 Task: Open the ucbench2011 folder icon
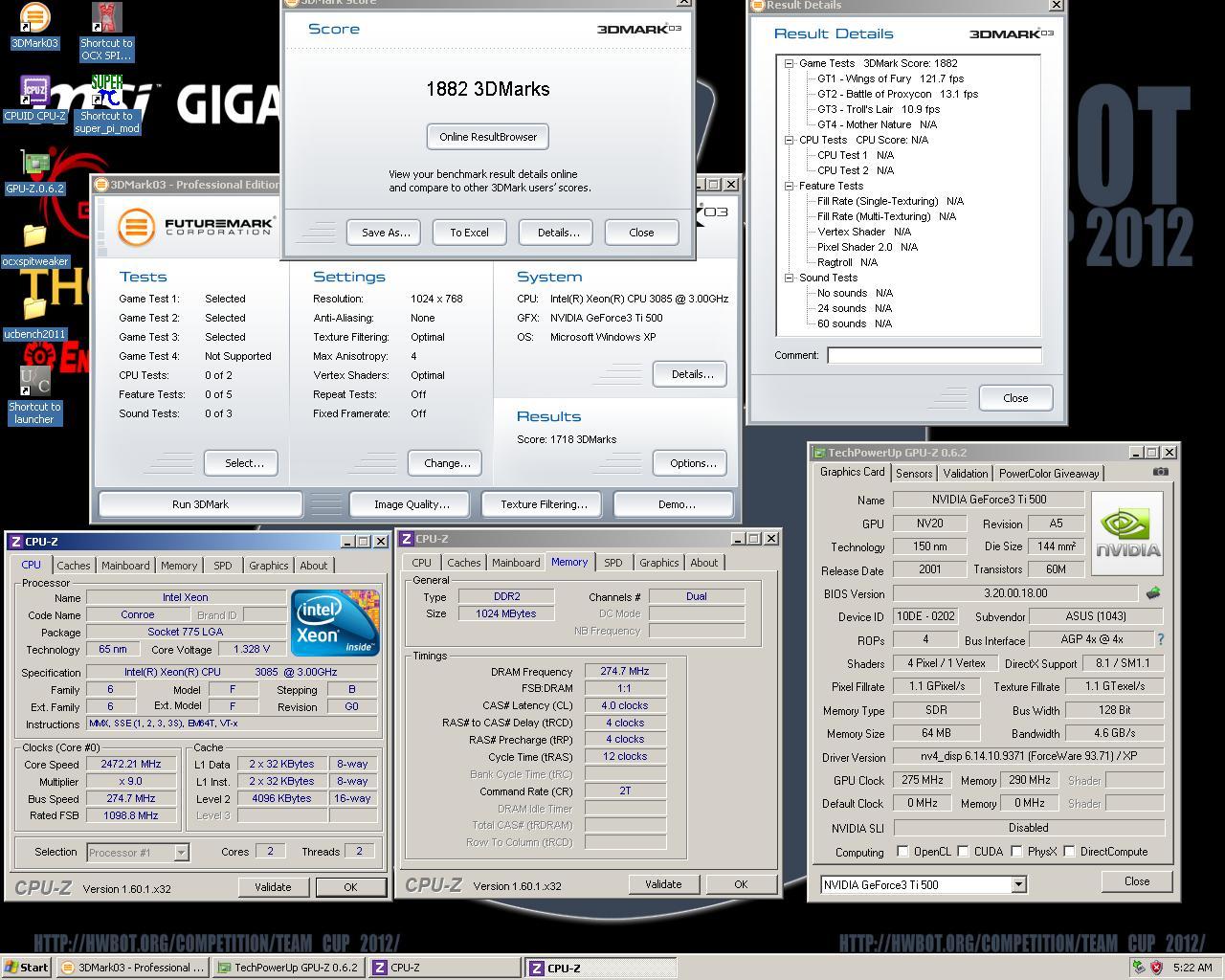pyautogui.click(x=34, y=318)
